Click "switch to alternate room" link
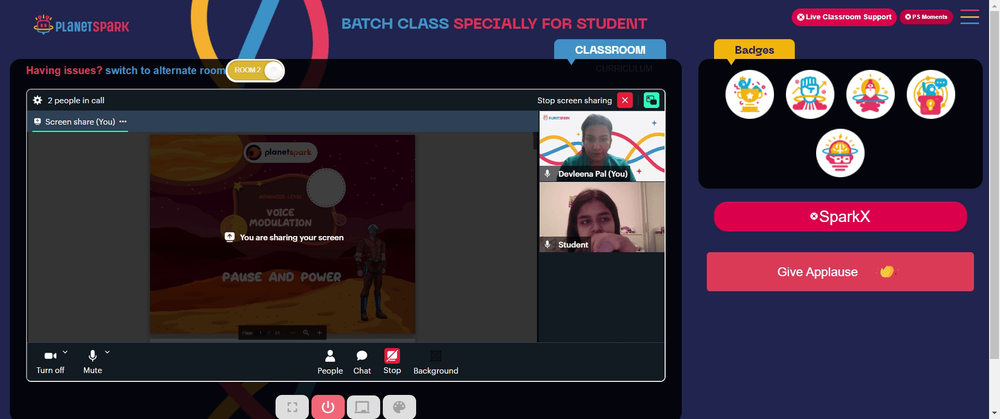Viewport: 1000px width, 419px height. [x=166, y=70]
